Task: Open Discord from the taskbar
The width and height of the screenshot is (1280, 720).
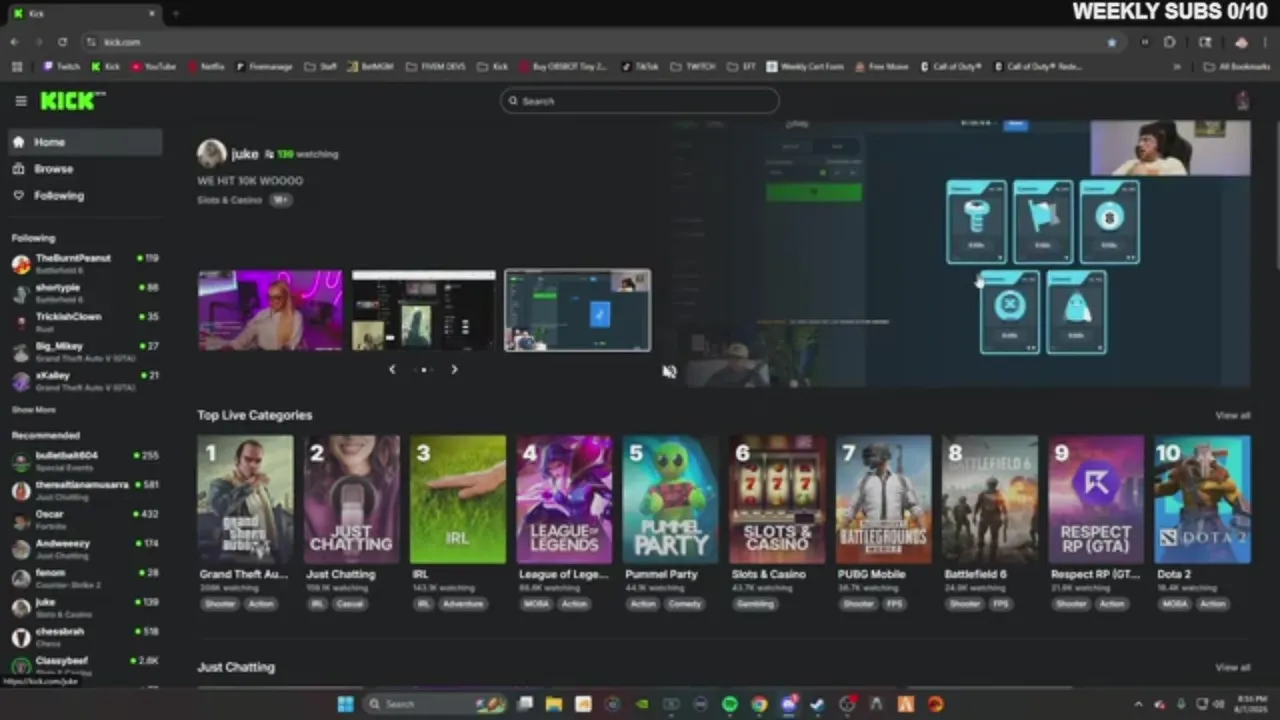Action: click(789, 704)
